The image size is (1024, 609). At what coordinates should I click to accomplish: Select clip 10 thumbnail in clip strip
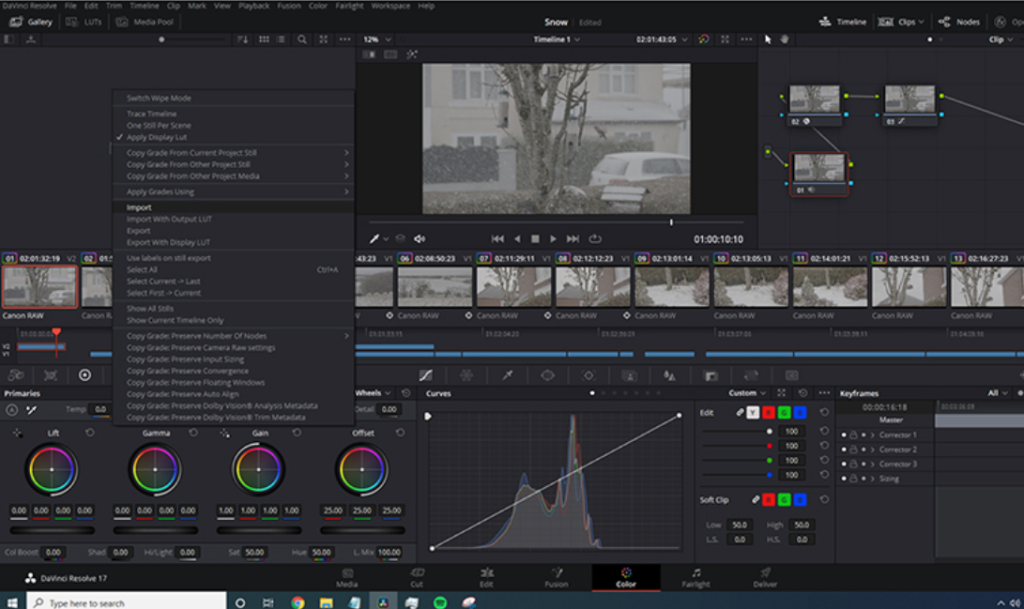click(750, 286)
